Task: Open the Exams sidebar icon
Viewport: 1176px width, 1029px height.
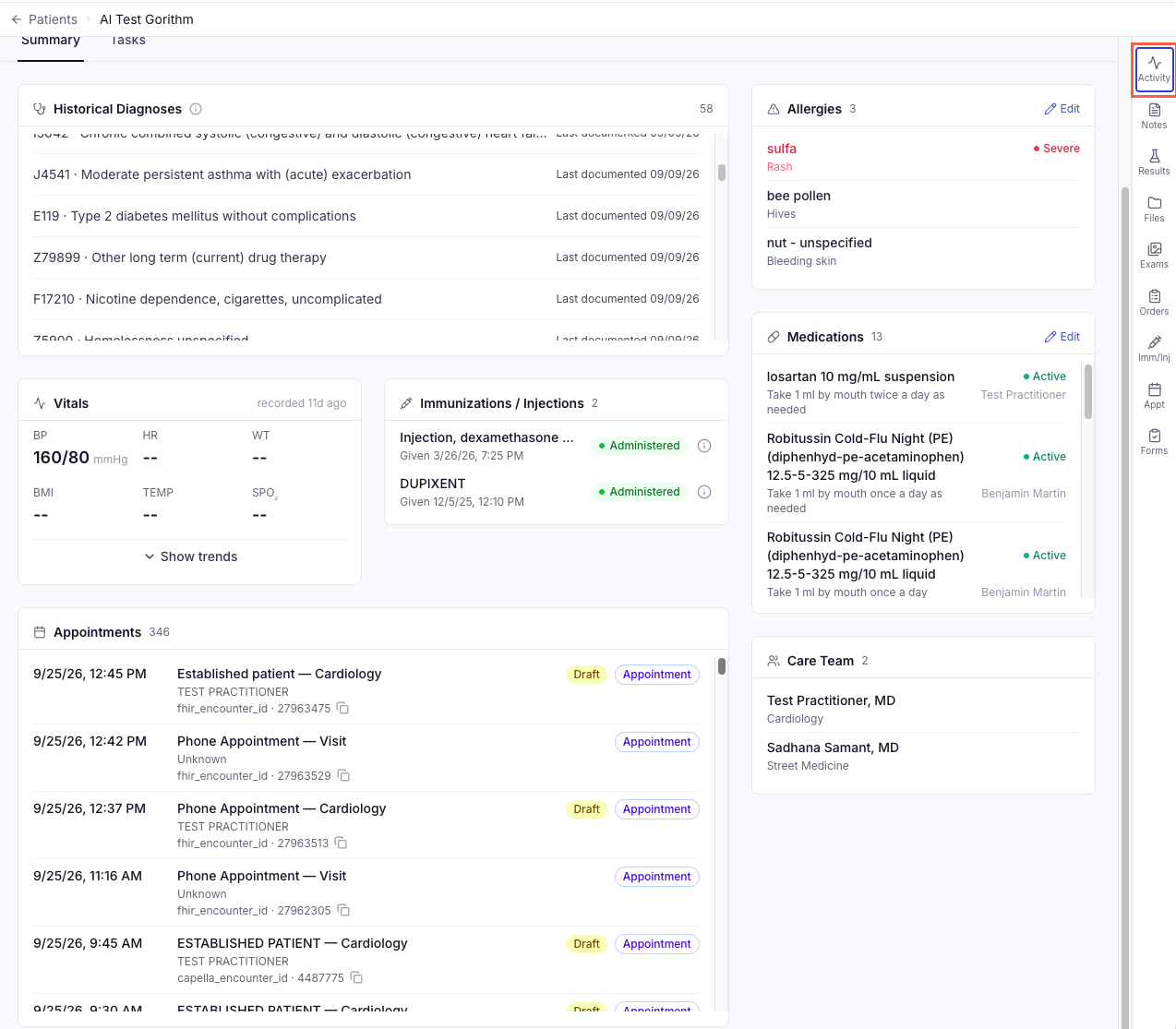Action: 1154,256
